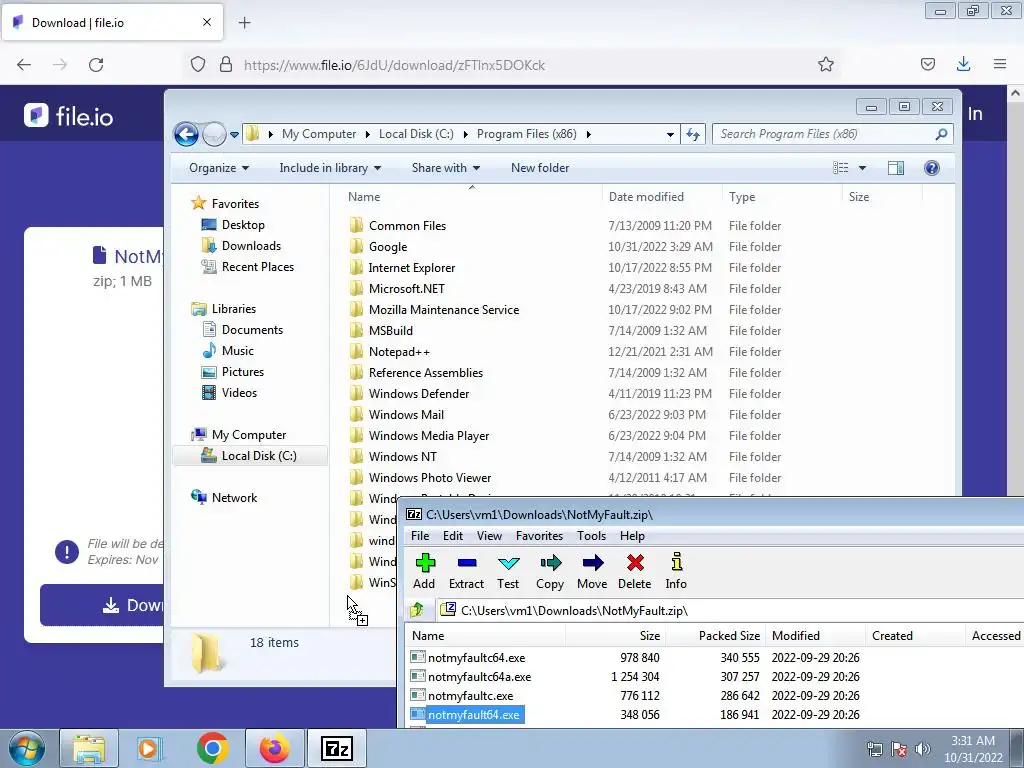Expand breadcrumb arrow after Local Disk (C:)
This screenshot has height=768, width=1024.
coord(465,134)
